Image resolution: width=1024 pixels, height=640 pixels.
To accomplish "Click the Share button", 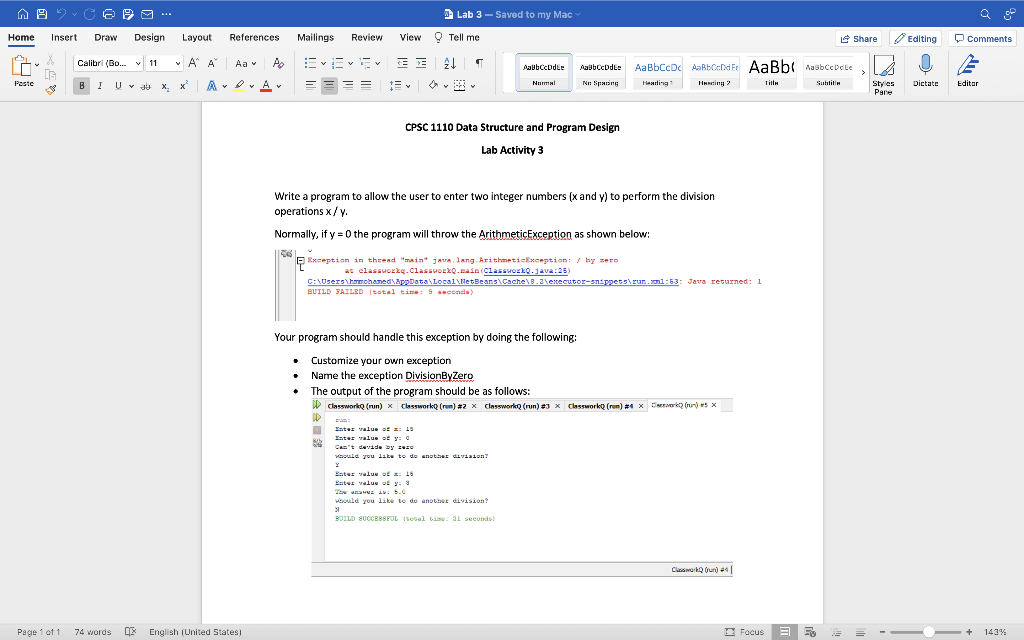I will click(860, 37).
